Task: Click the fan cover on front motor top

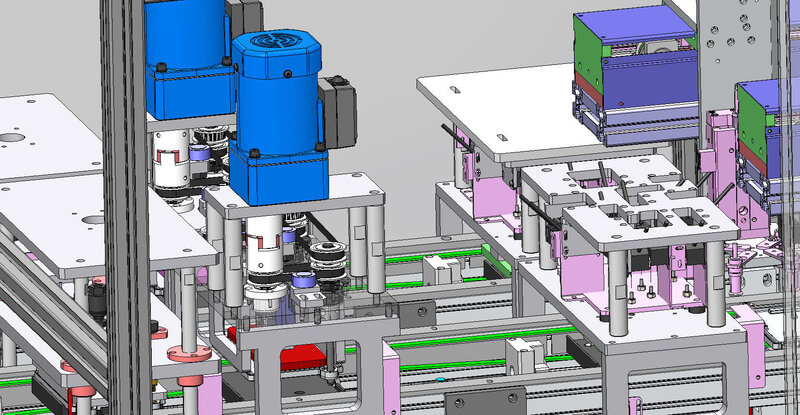Action: (273, 43)
